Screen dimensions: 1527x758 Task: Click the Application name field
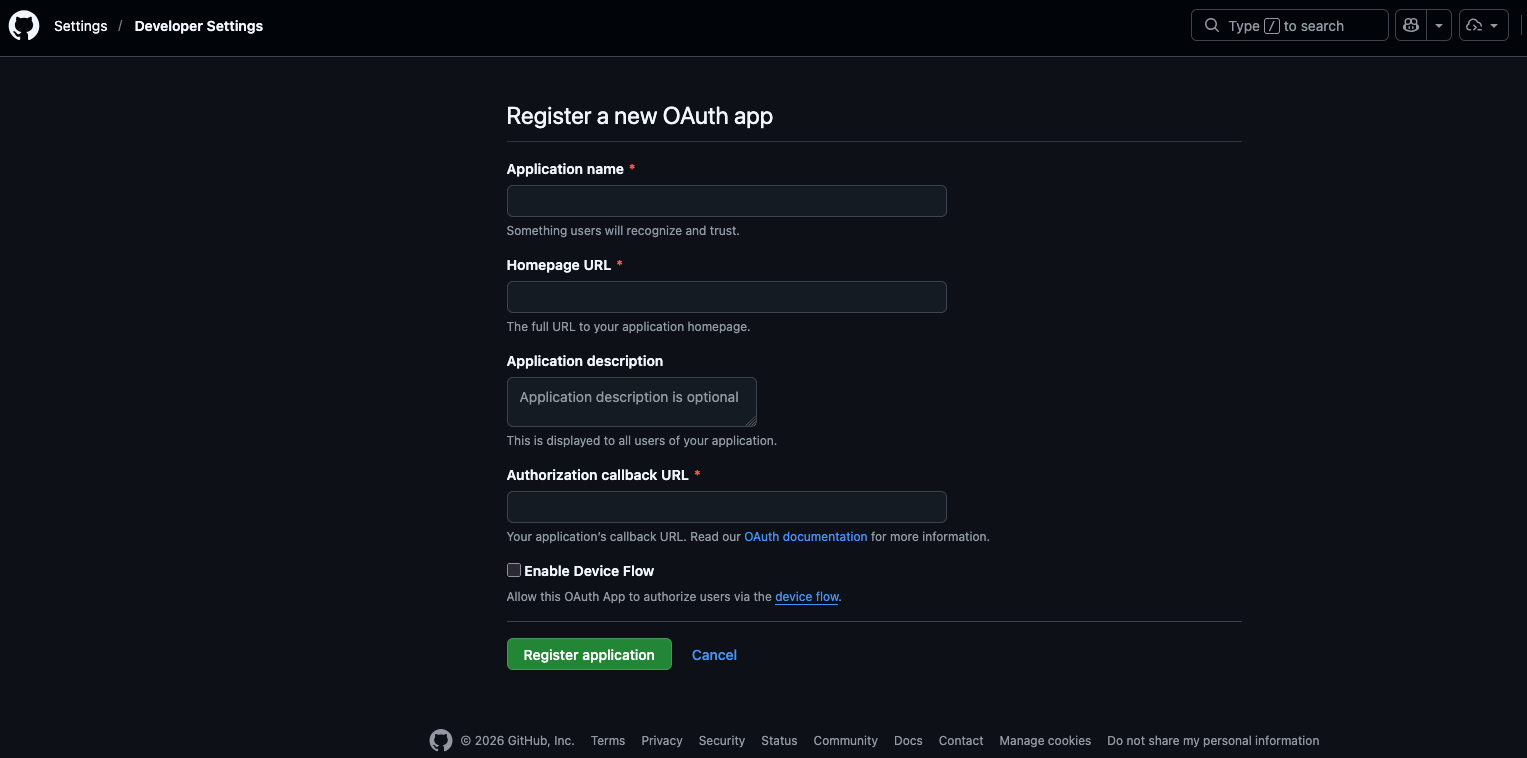727,201
